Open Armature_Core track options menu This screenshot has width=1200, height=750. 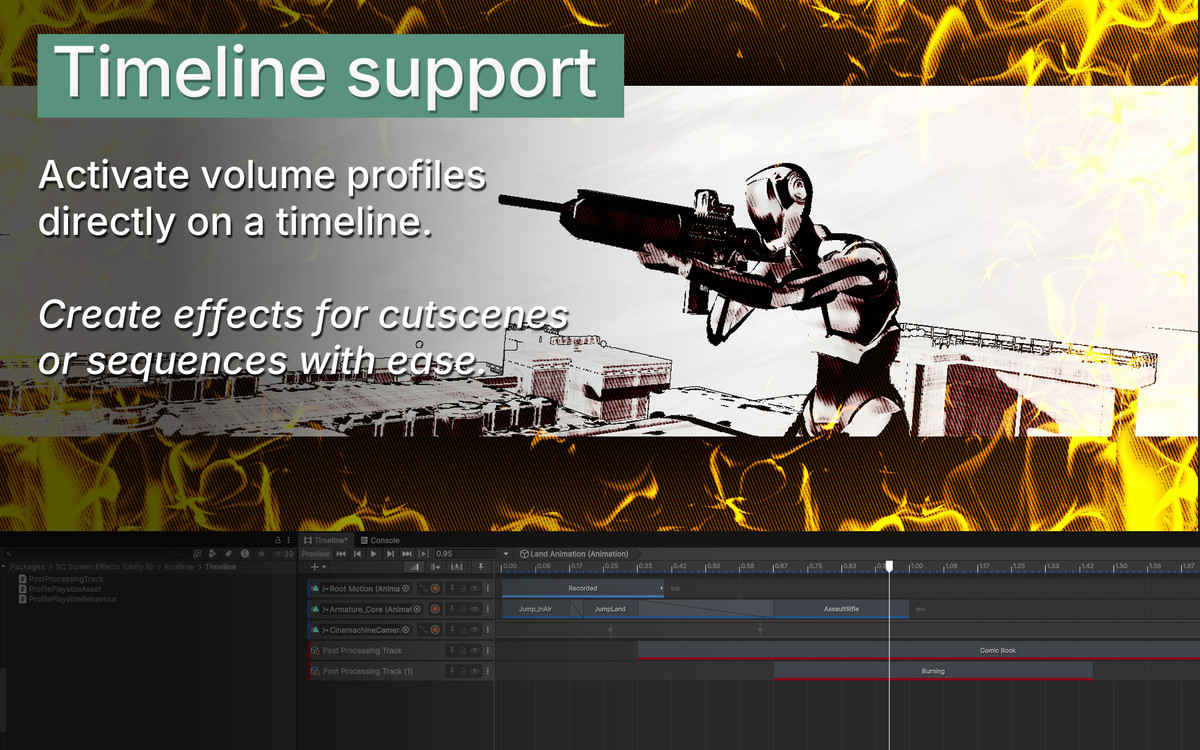[487, 609]
